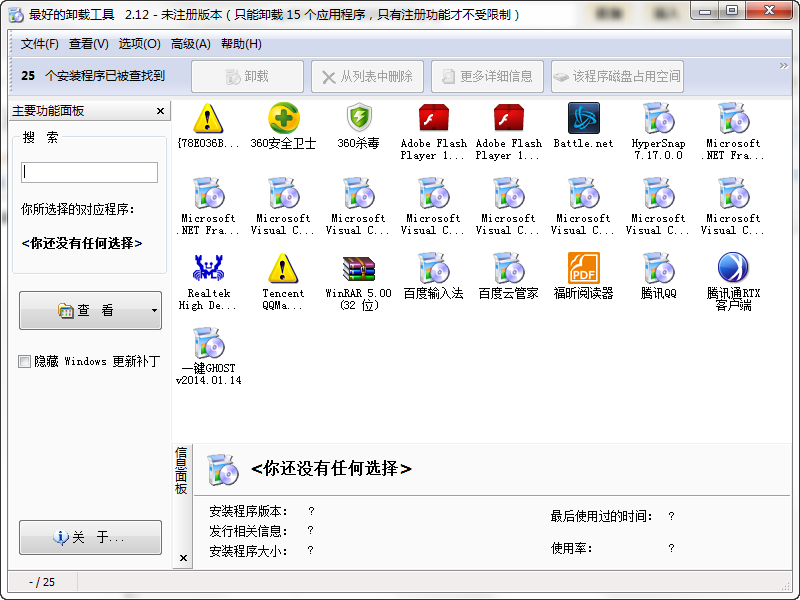Select the 360安全卫士 program icon

[284, 118]
